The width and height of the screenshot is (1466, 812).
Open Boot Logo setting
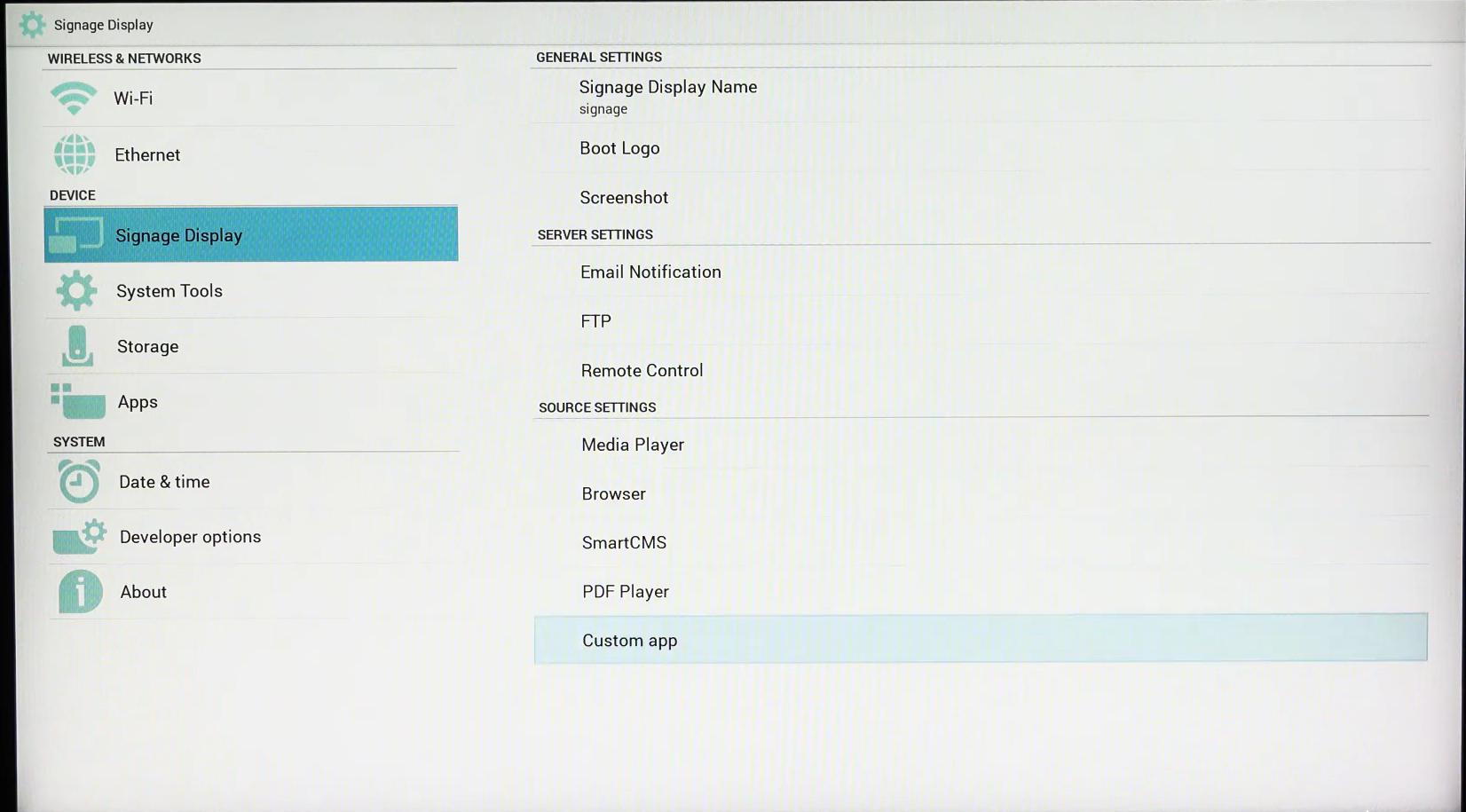pyautogui.click(x=981, y=148)
